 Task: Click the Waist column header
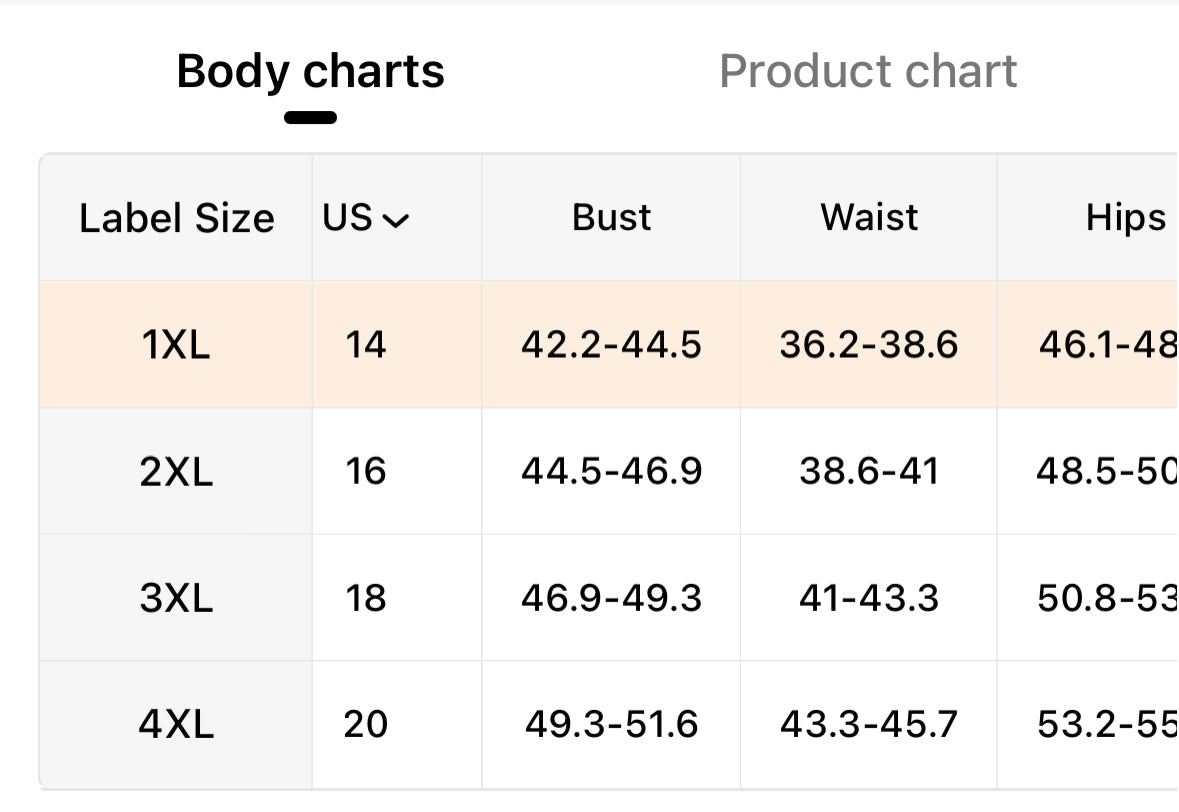point(868,217)
